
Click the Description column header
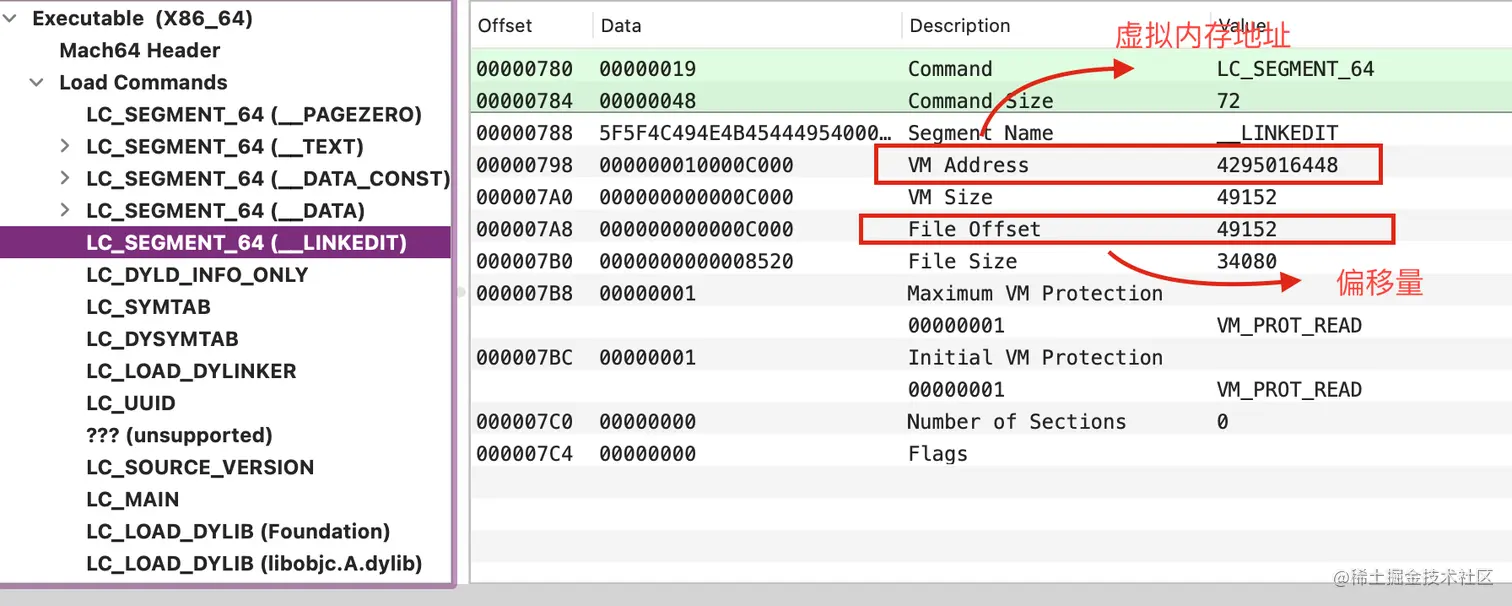[x=960, y=25]
